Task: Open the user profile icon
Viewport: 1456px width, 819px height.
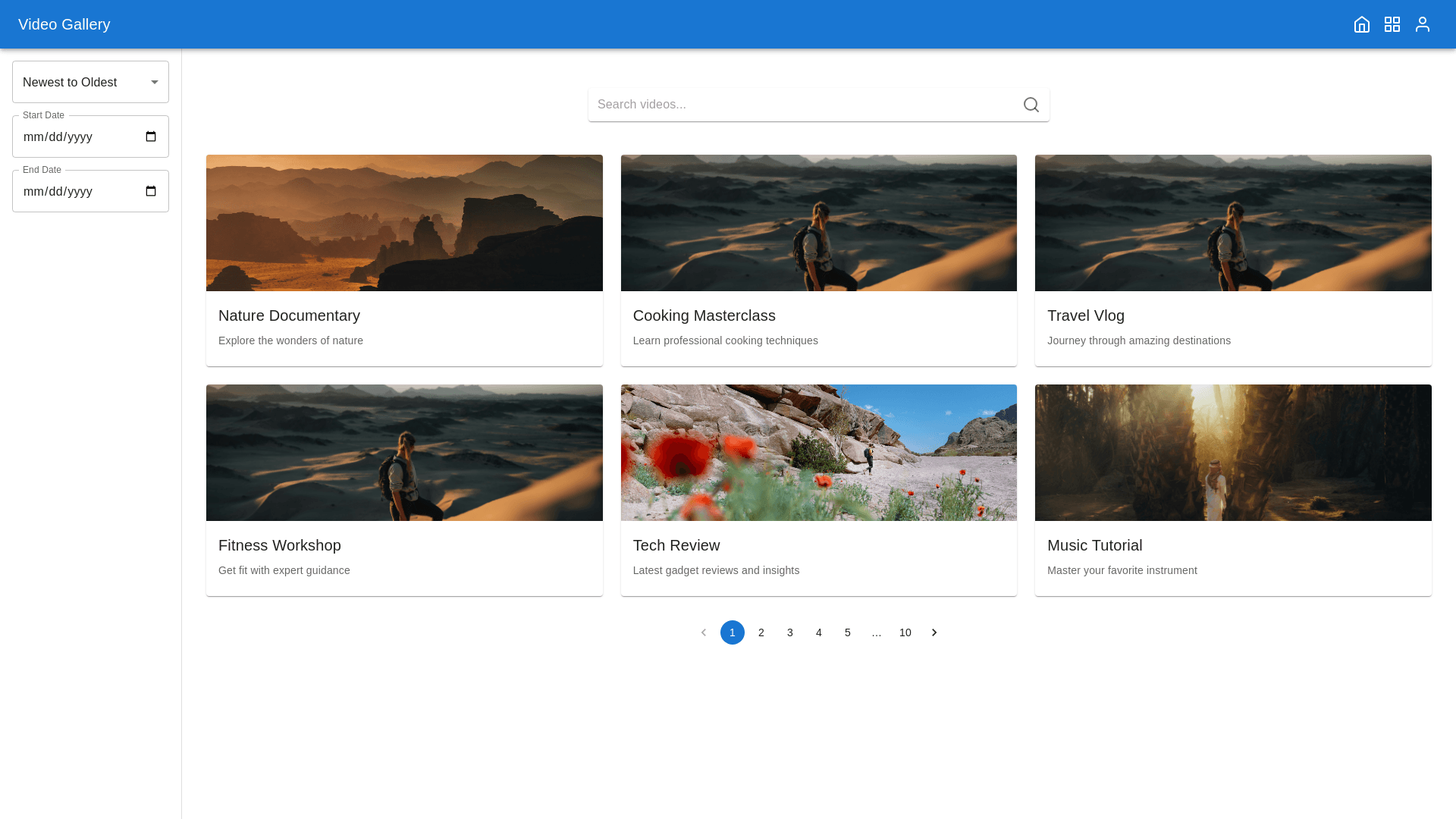Action: point(1422,24)
